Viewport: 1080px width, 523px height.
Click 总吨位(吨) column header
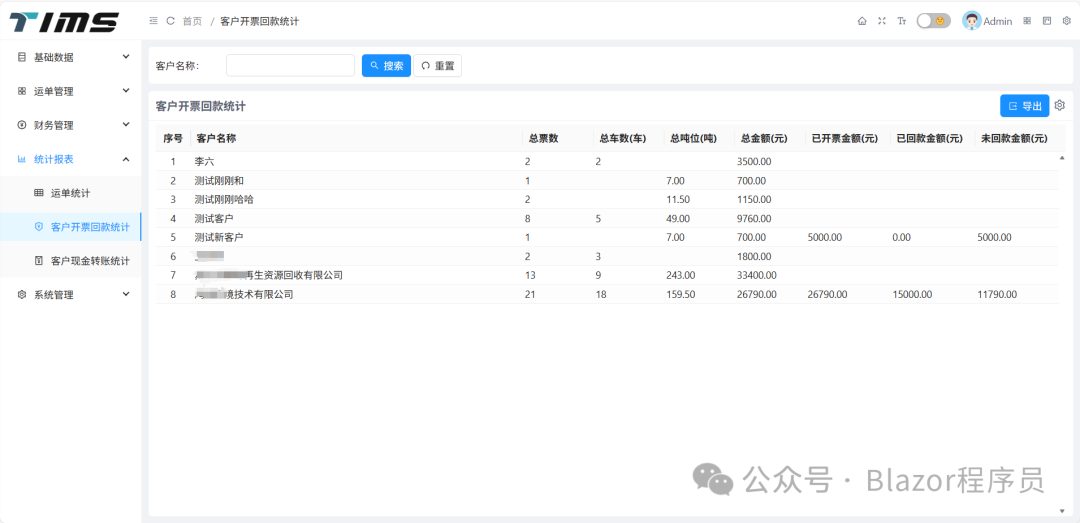[698, 139]
